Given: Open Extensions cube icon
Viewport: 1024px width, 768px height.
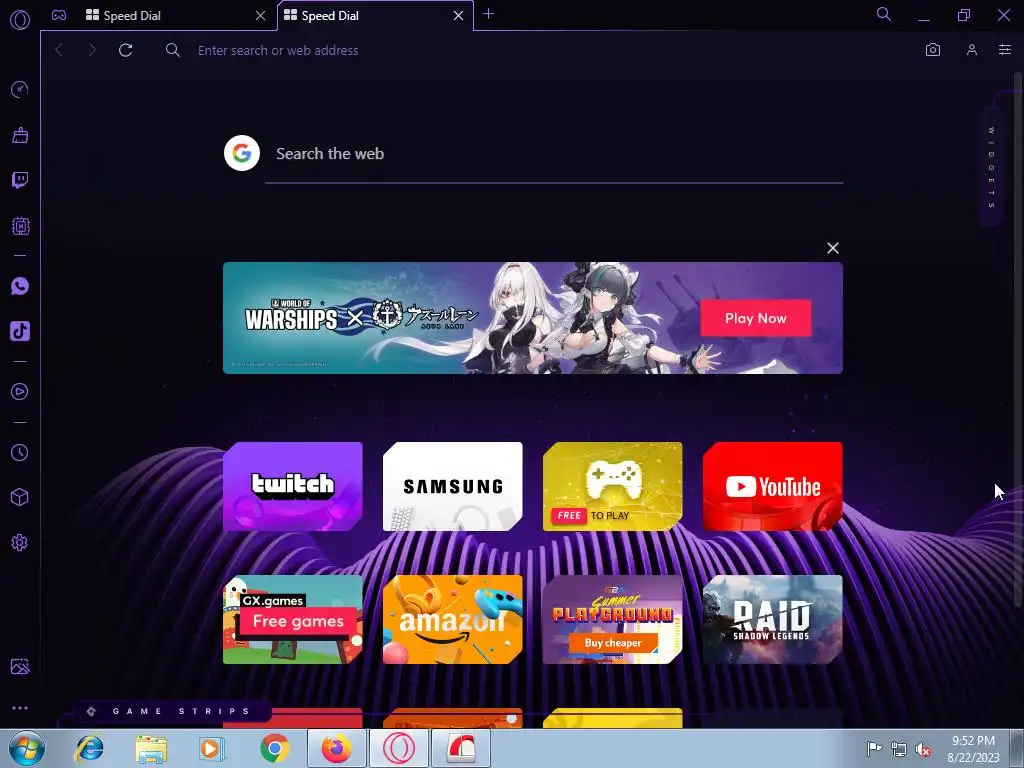Looking at the screenshot, I should [x=20, y=498].
